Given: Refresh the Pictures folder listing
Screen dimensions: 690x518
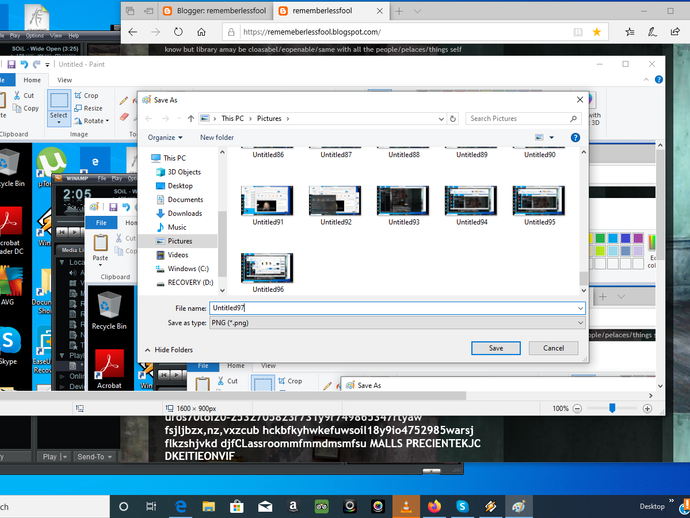Looking at the screenshot, I should pos(453,119).
